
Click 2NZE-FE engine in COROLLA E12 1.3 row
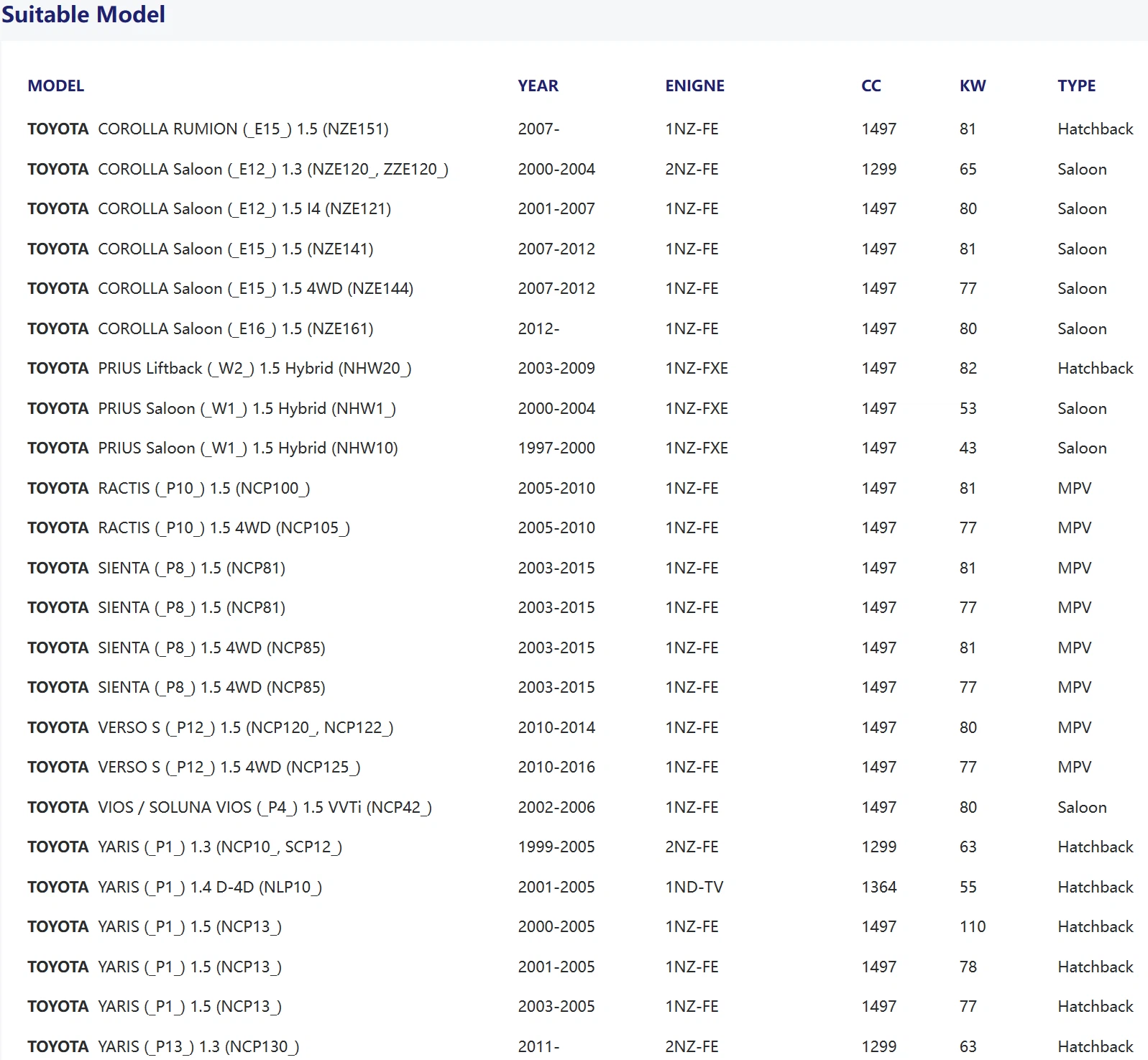tap(692, 170)
